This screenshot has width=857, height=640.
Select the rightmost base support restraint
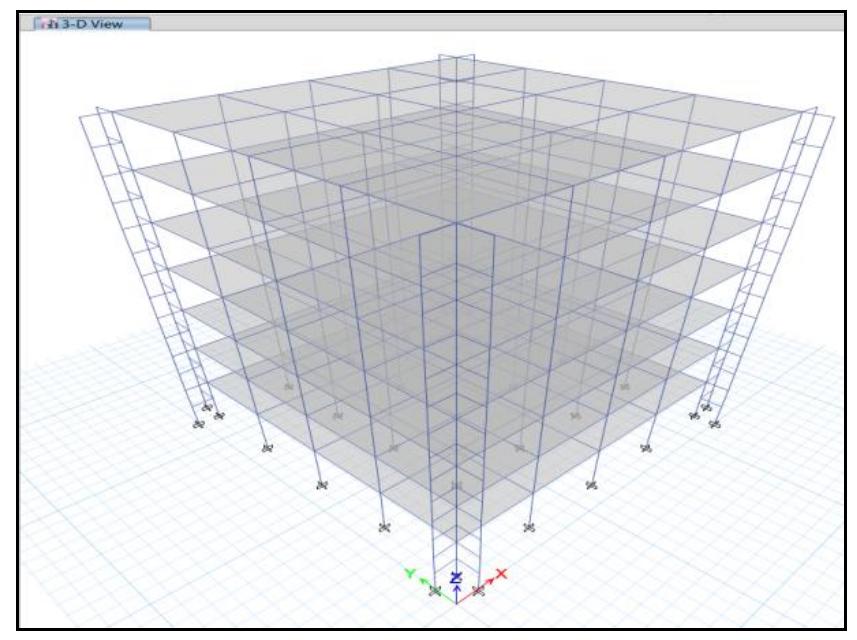pos(714,424)
